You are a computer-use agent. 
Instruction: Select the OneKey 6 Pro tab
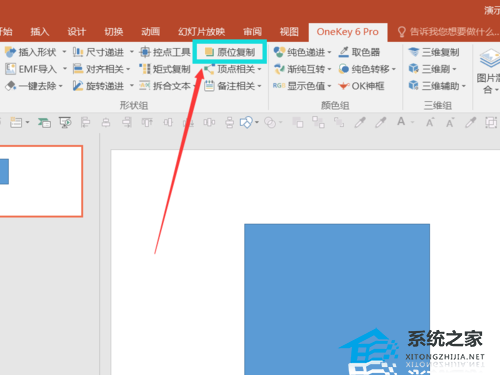tap(348, 32)
